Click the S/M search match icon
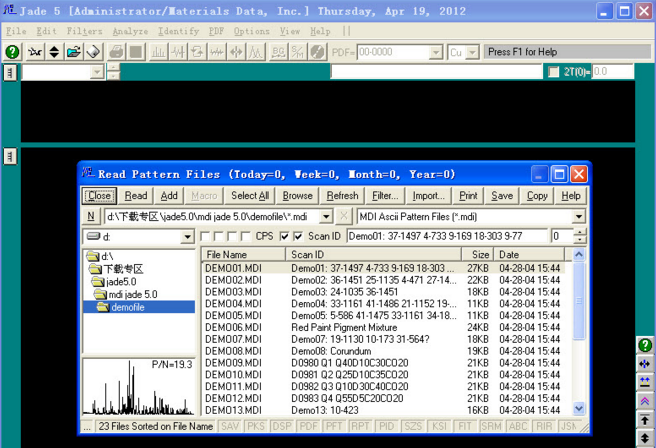The height and width of the screenshot is (448, 656). (x=297, y=52)
